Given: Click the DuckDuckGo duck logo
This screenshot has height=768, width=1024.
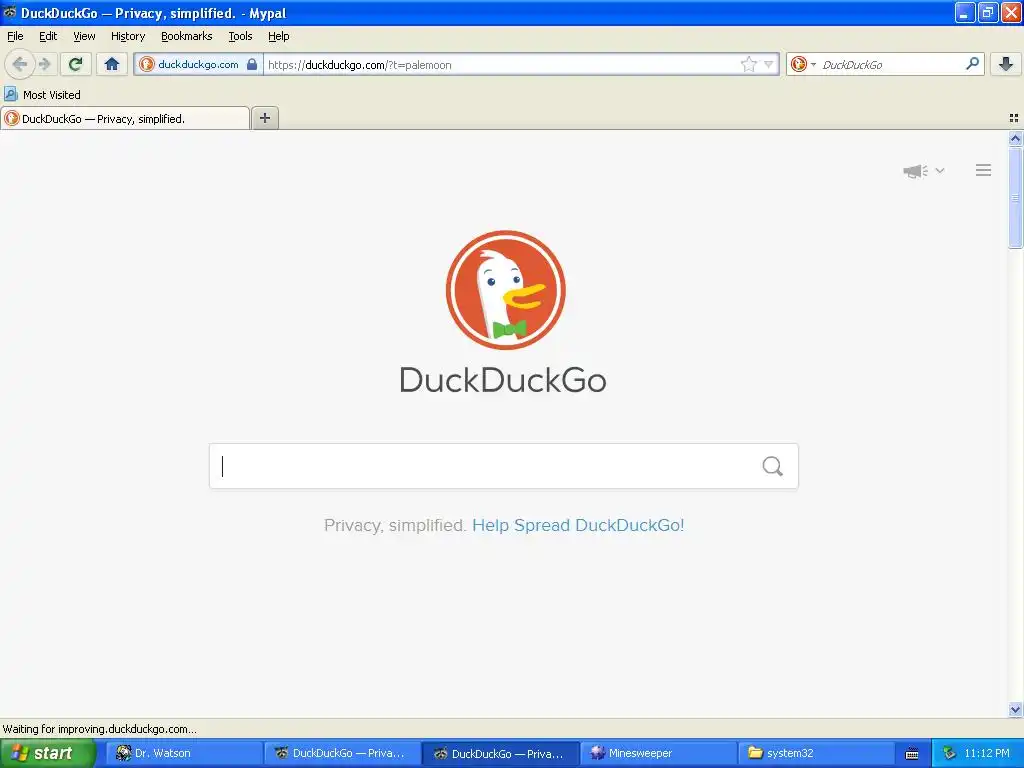Looking at the screenshot, I should point(505,290).
